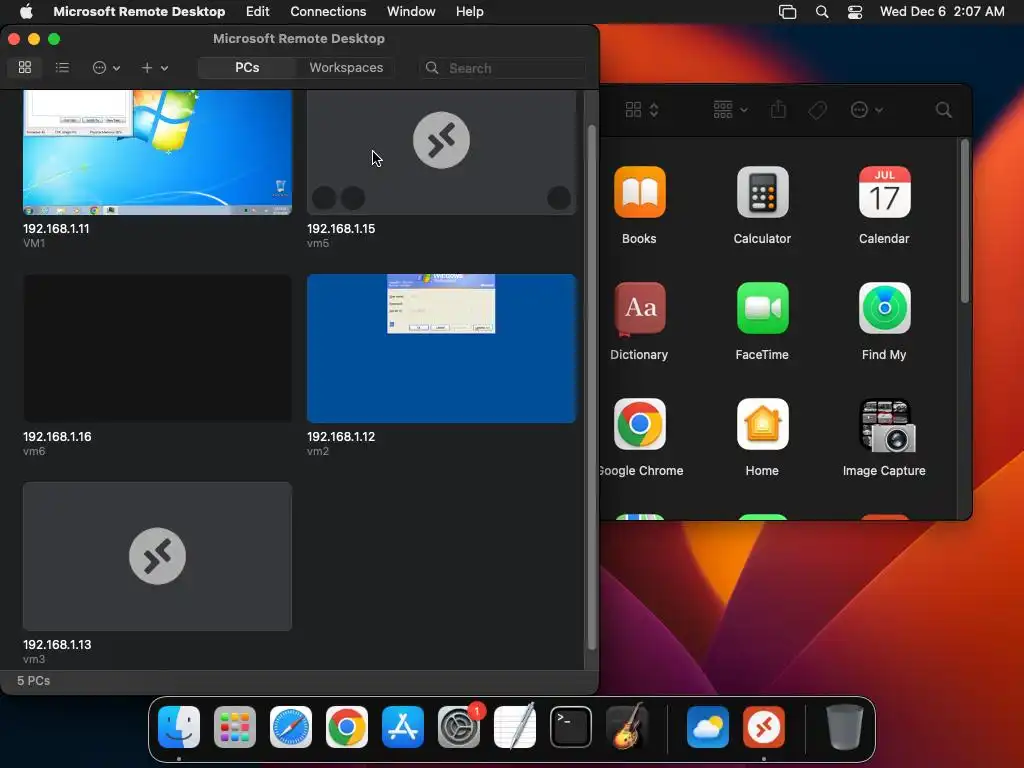This screenshot has height=768, width=1024.
Task: Click the Finder Share button
Action: click(x=778, y=110)
